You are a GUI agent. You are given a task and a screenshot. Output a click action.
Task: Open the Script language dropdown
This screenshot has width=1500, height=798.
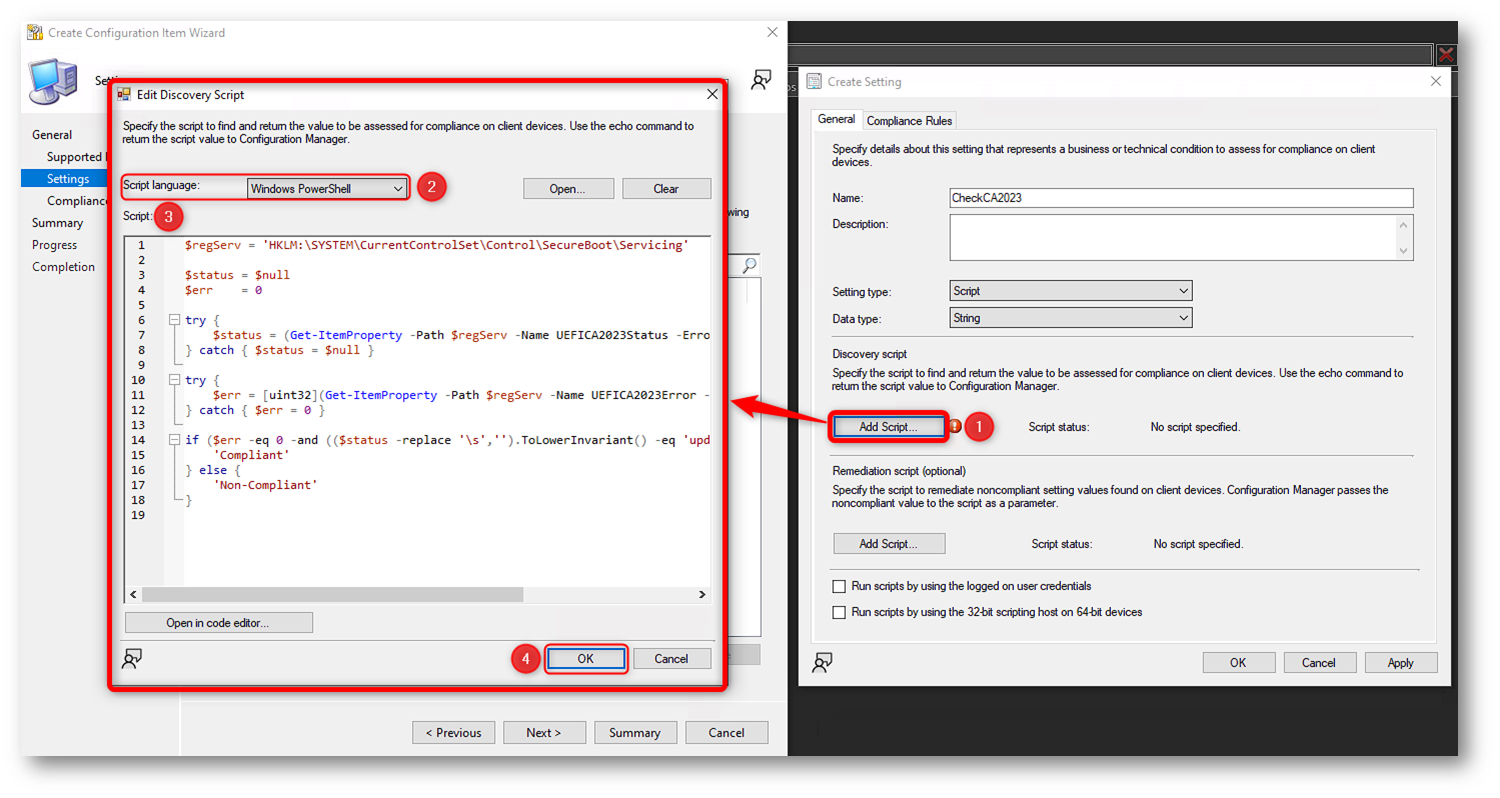click(327, 188)
